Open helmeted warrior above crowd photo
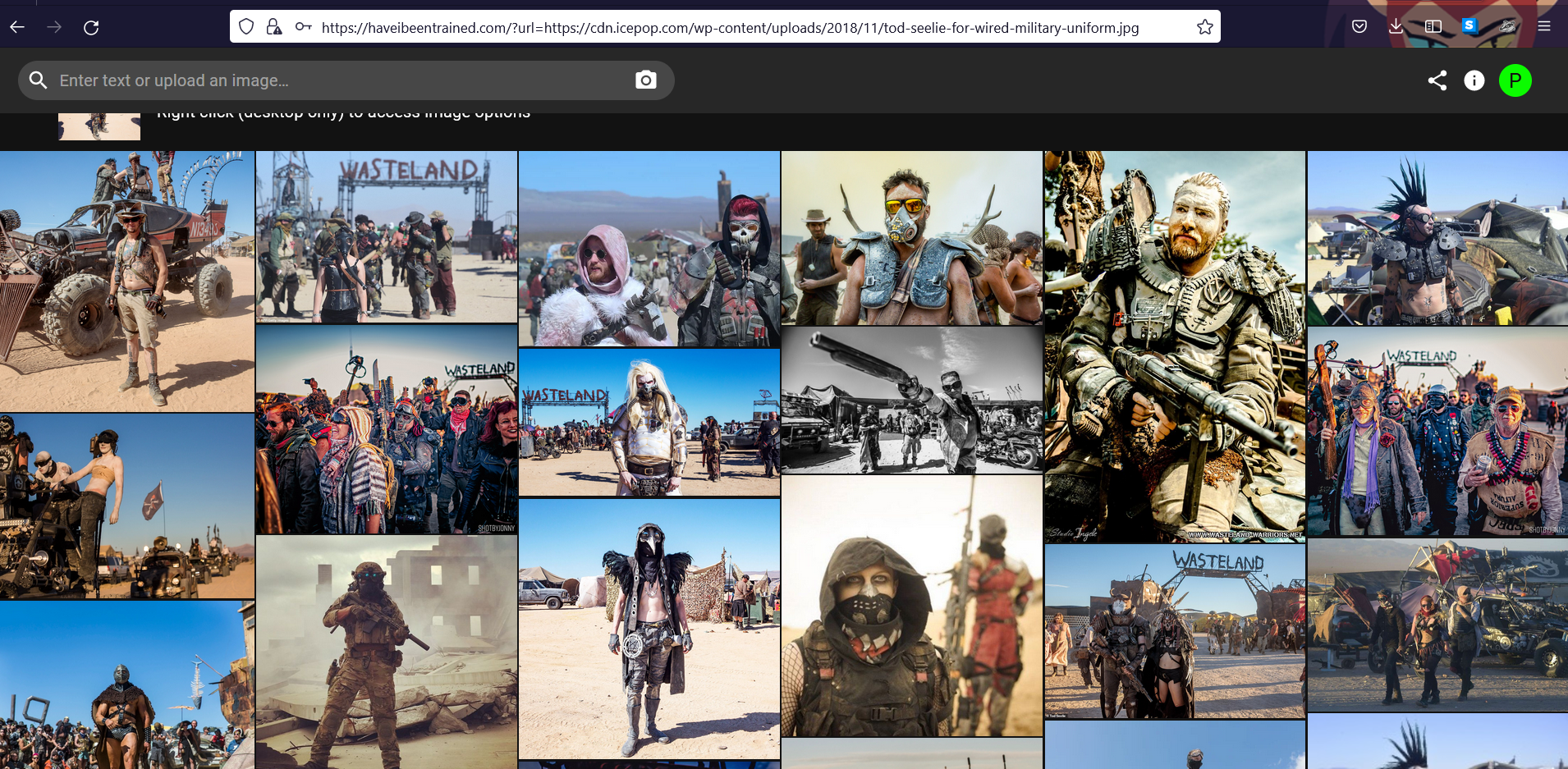This screenshot has width=1568, height=769. 127,685
